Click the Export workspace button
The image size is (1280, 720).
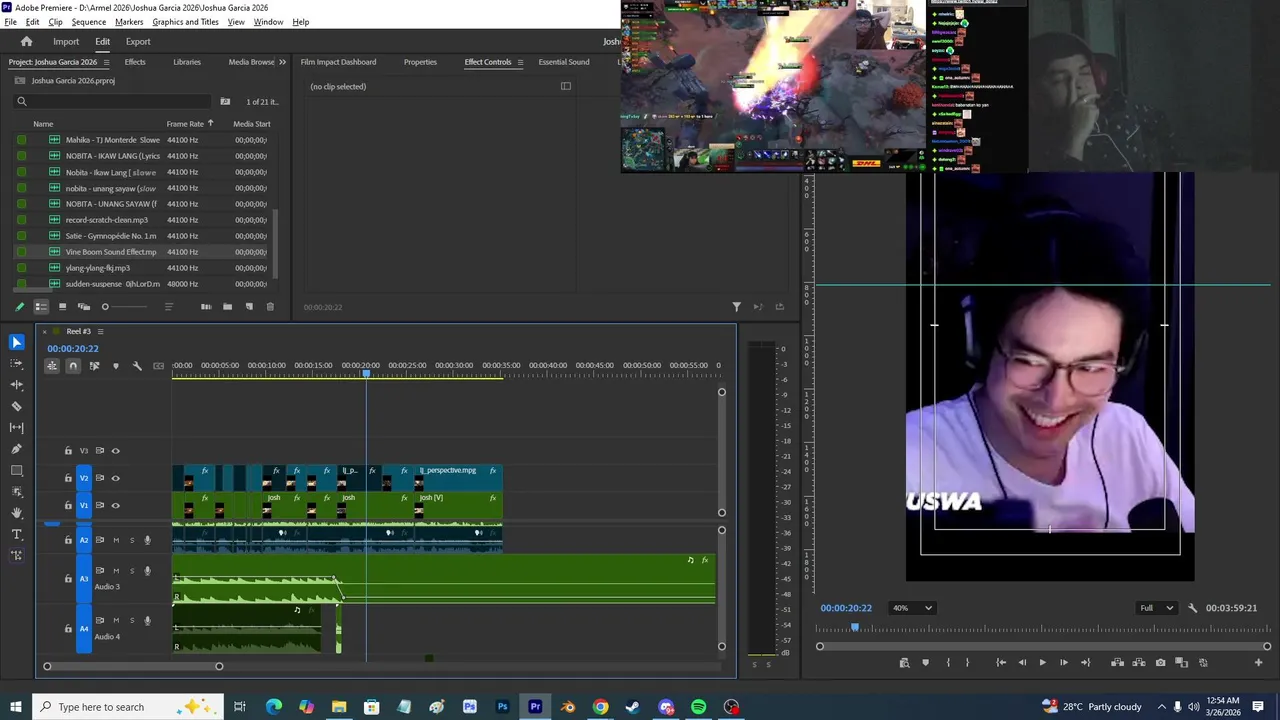pos(138,42)
